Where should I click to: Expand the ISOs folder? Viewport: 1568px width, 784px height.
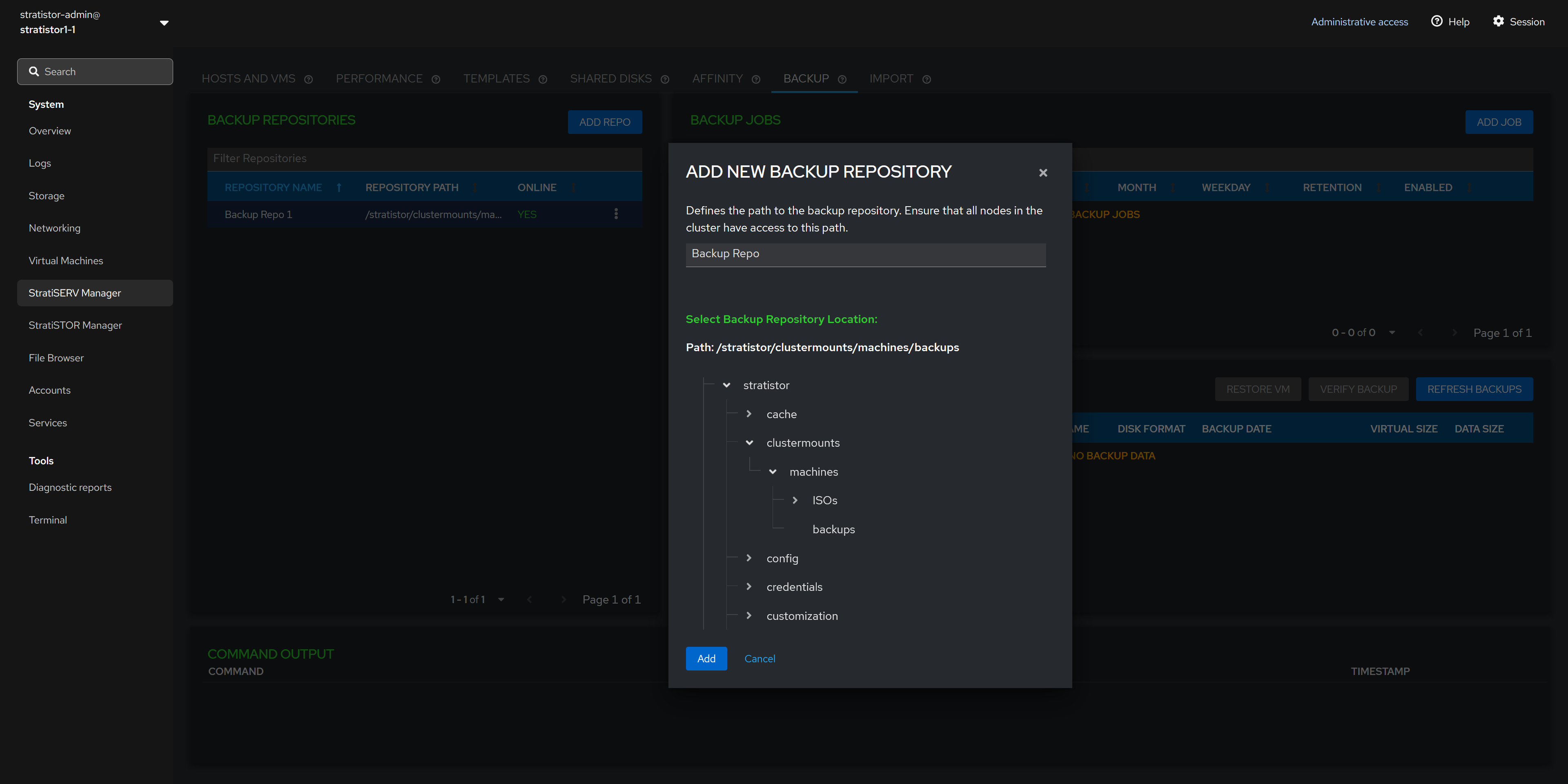pyautogui.click(x=795, y=500)
